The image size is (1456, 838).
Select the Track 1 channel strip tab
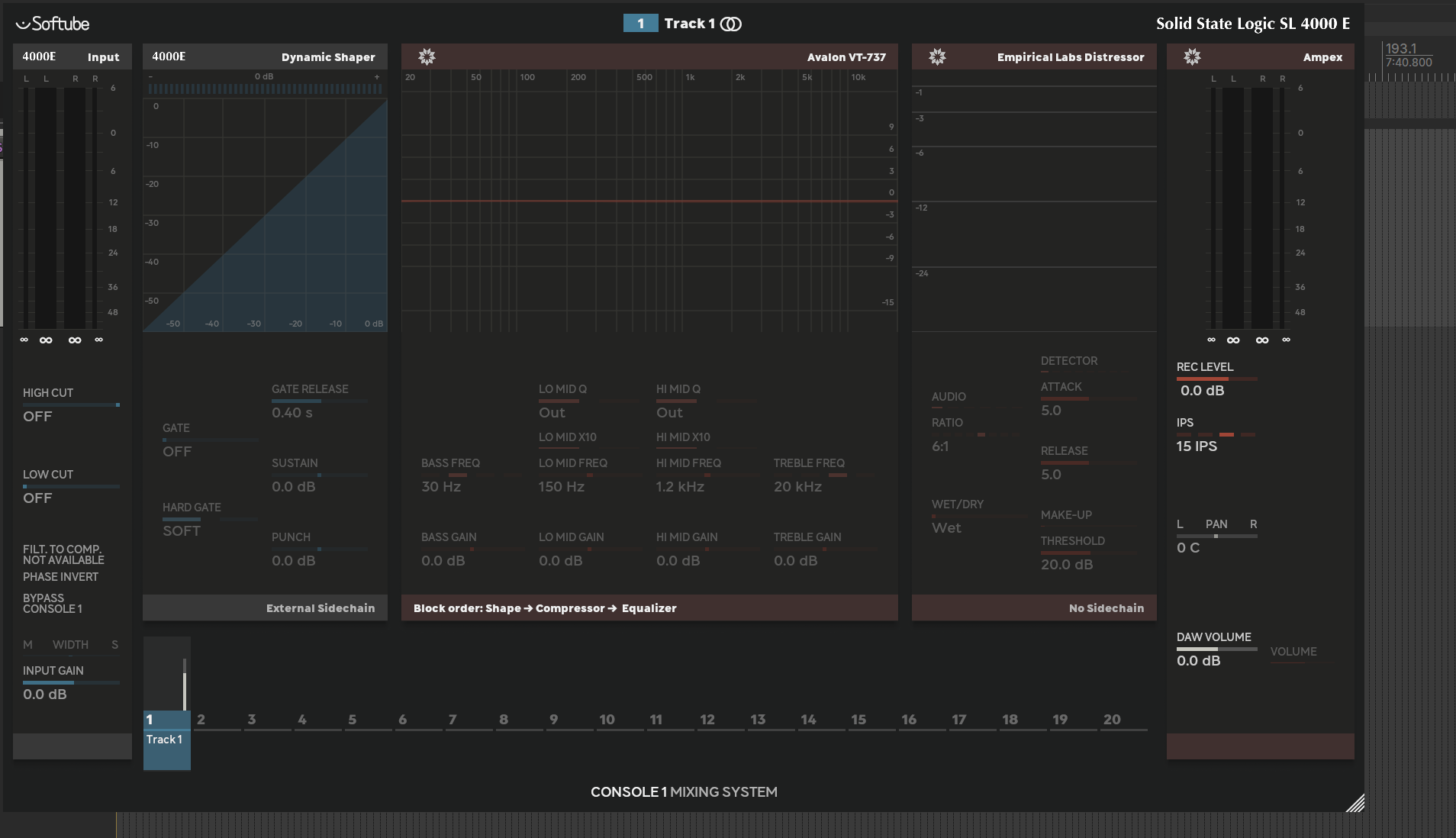pyautogui.click(x=167, y=740)
